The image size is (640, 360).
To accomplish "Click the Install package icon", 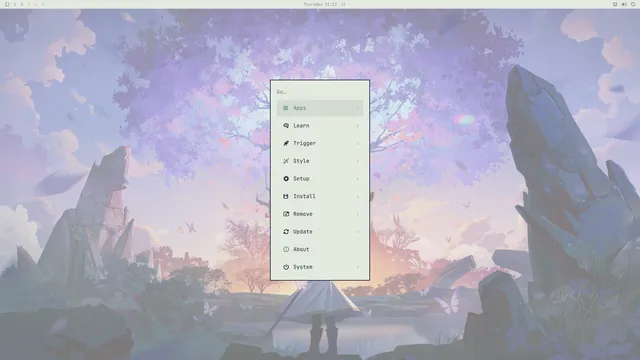I will point(286,196).
